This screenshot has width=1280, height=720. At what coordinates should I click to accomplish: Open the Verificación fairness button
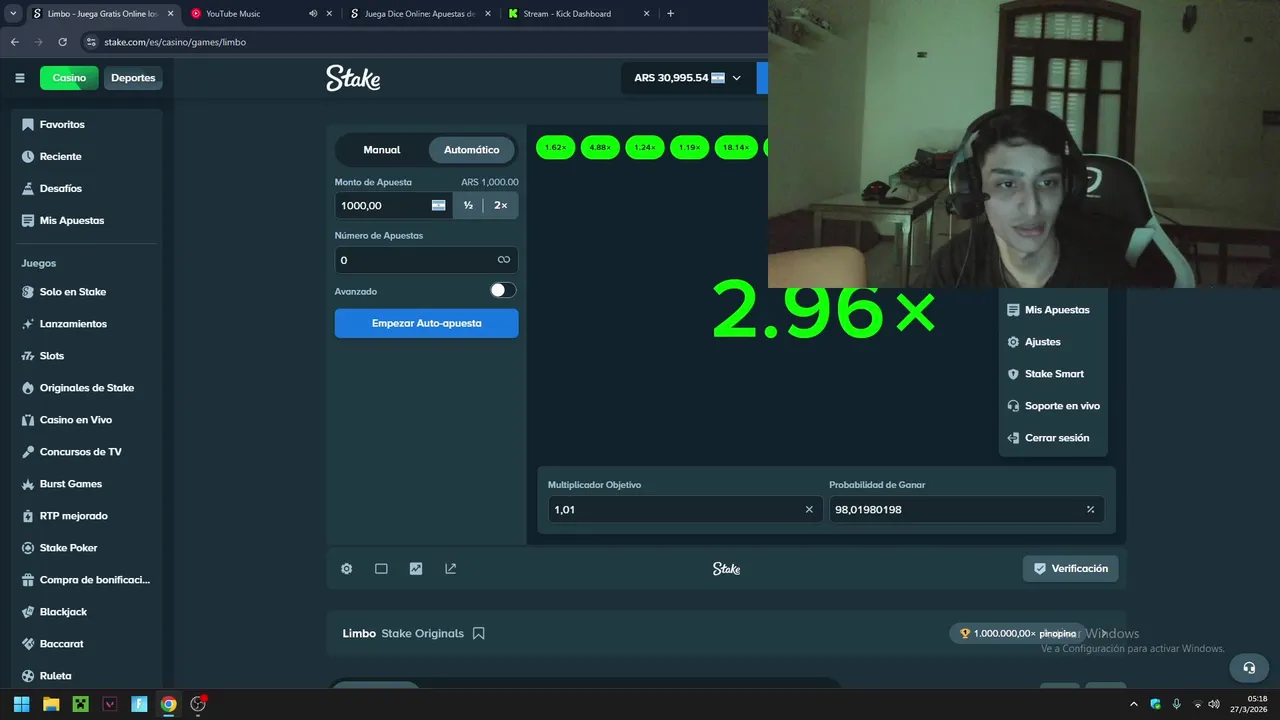[x=1070, y=568]
